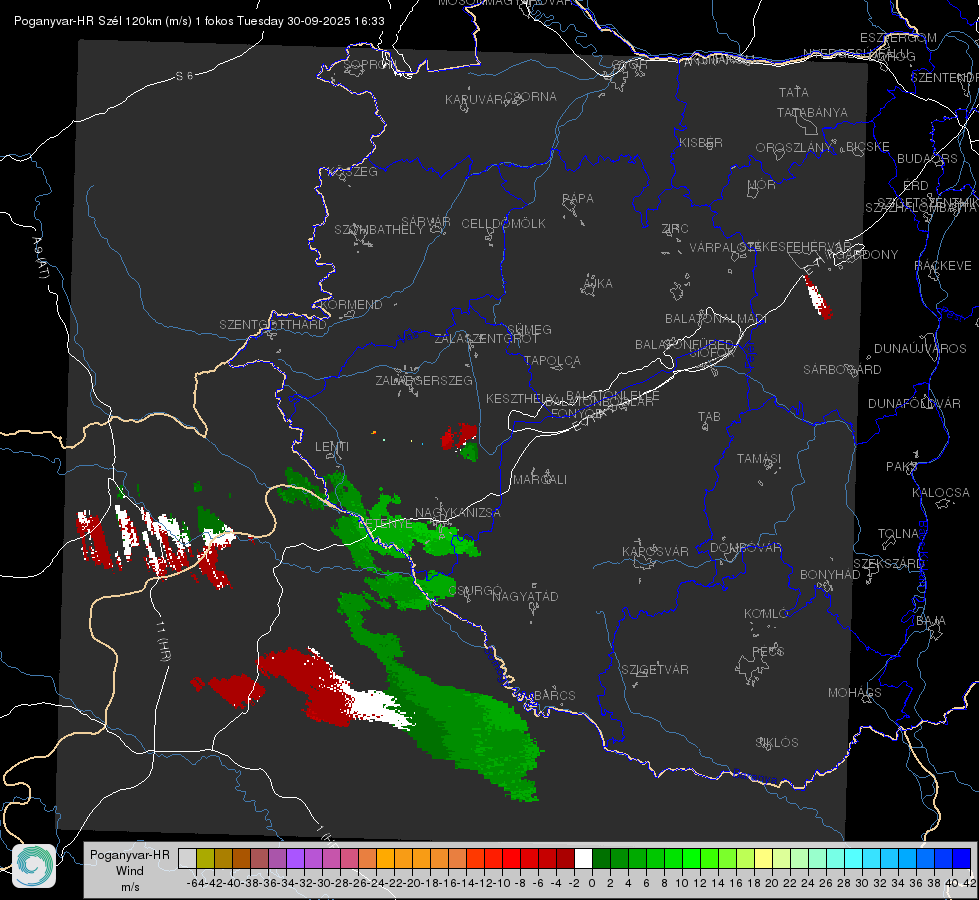Click the NAGYATAD label
Image resolution: width=979 pixels, height=900 pixels.
point(525,596)
